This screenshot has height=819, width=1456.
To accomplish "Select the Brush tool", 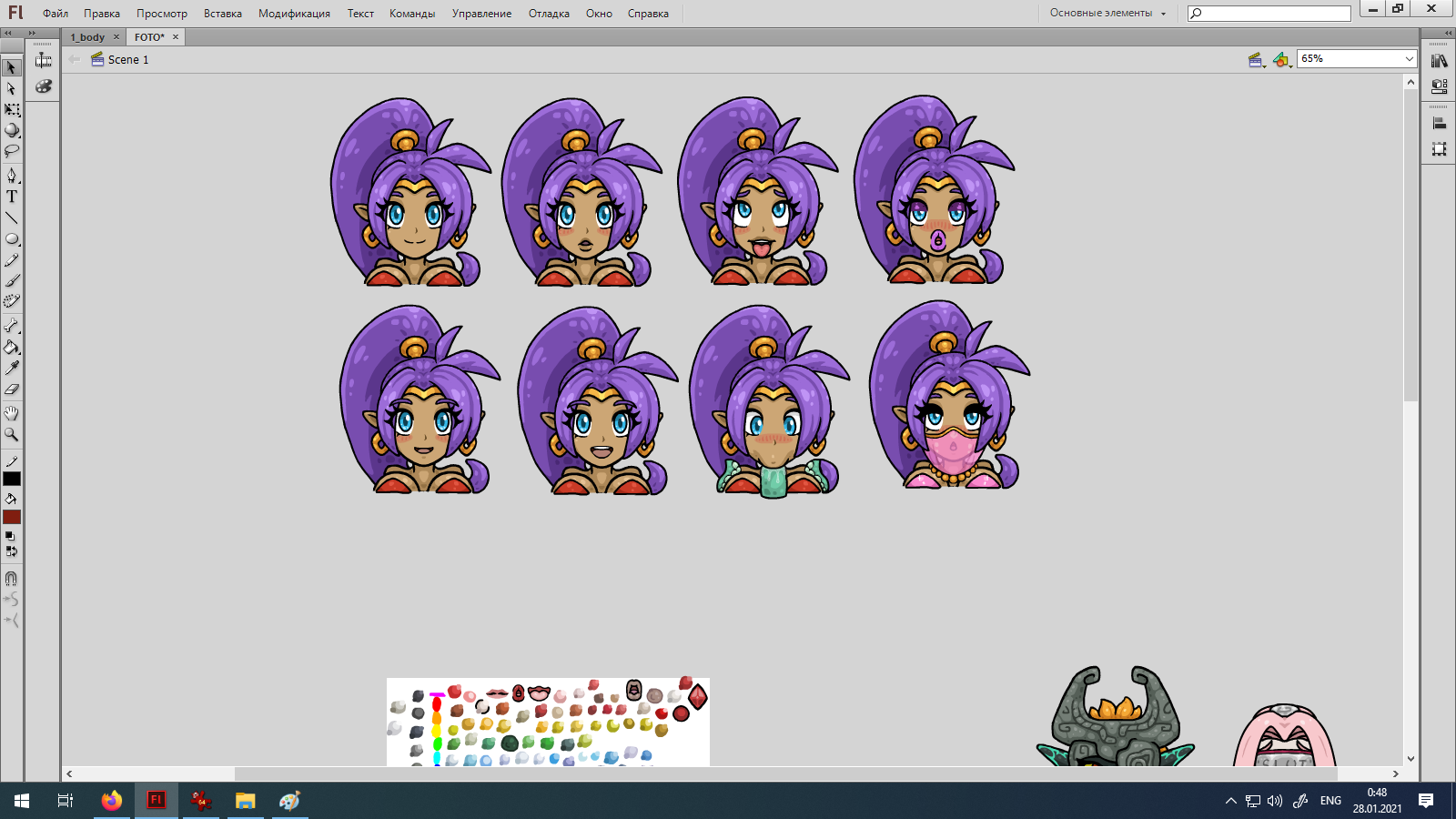I will [12, 280].
